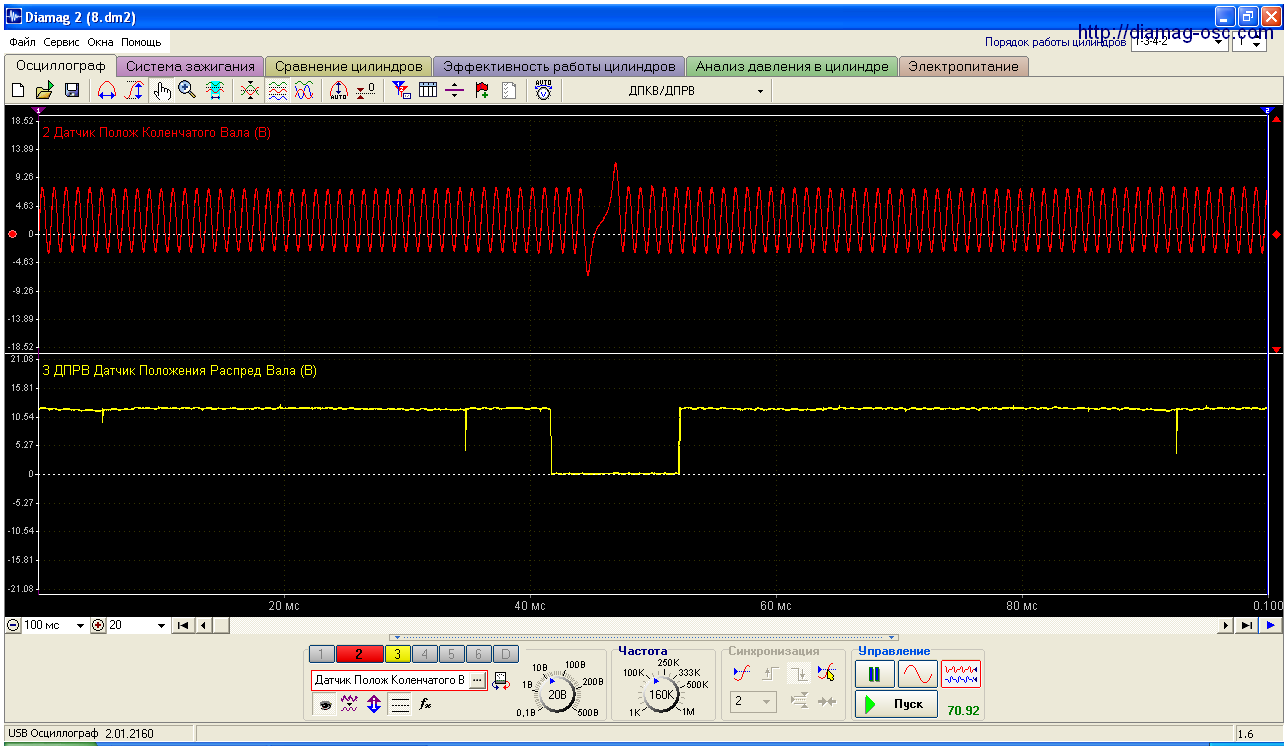Viewport: 1288px width, 746px height.
Task: Toggle channel 1 button
Action: point(322,655)
